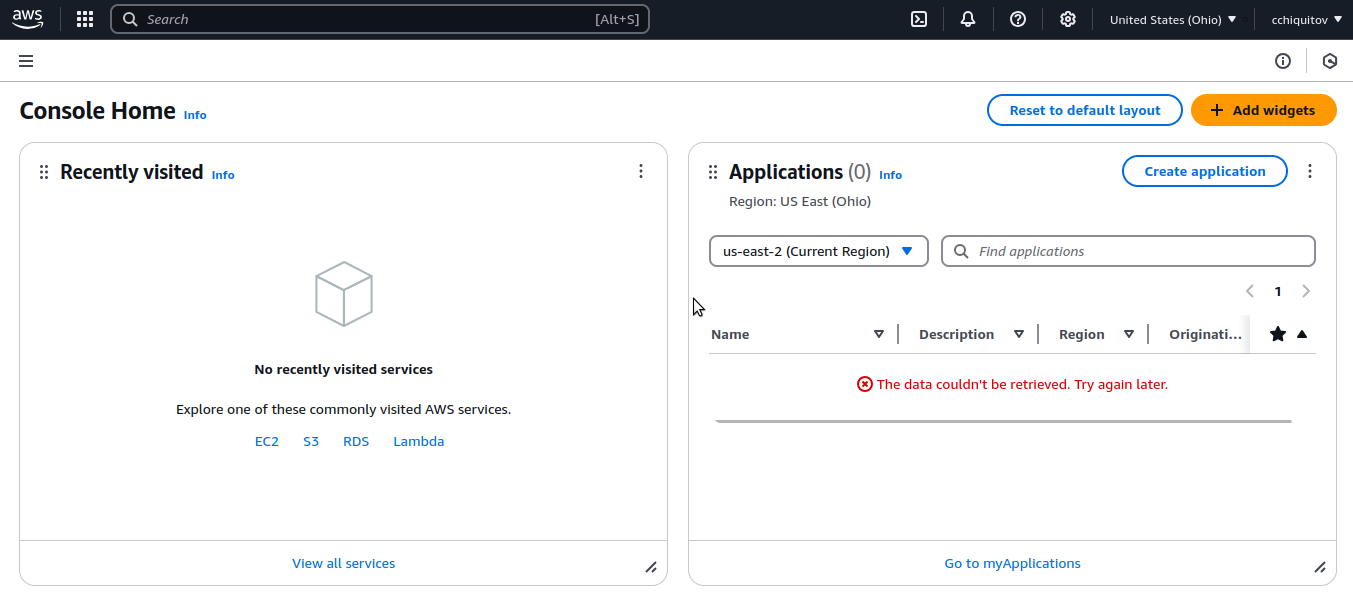
Task: Open Recently visited widget options menu
Action: point(641,171)
